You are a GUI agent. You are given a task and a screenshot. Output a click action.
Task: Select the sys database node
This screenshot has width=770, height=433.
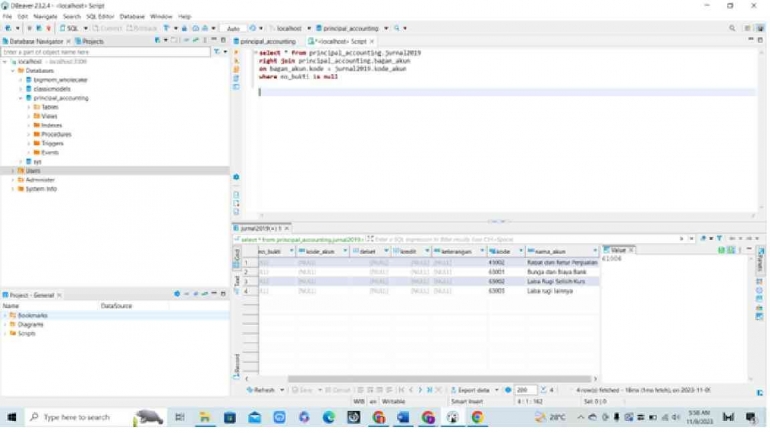(x=37, y=162)
